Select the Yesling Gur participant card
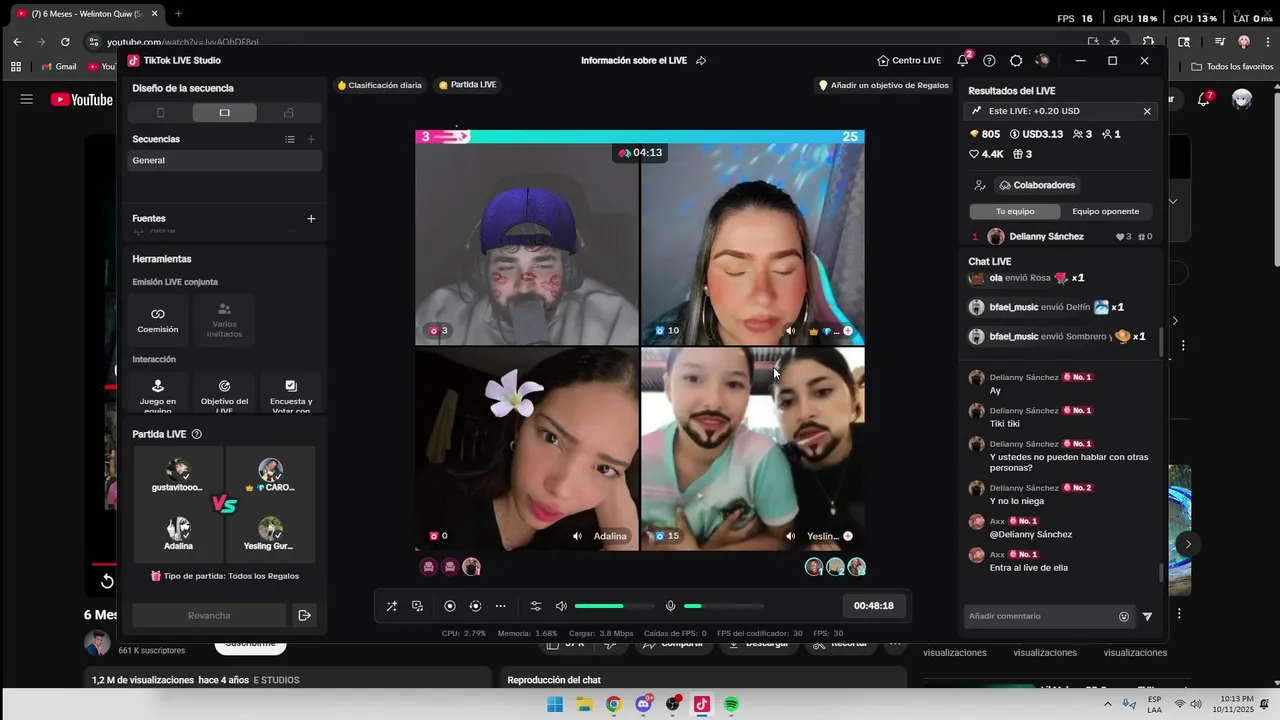Viewport: 1280px width, 720px height. coord(270,533)
